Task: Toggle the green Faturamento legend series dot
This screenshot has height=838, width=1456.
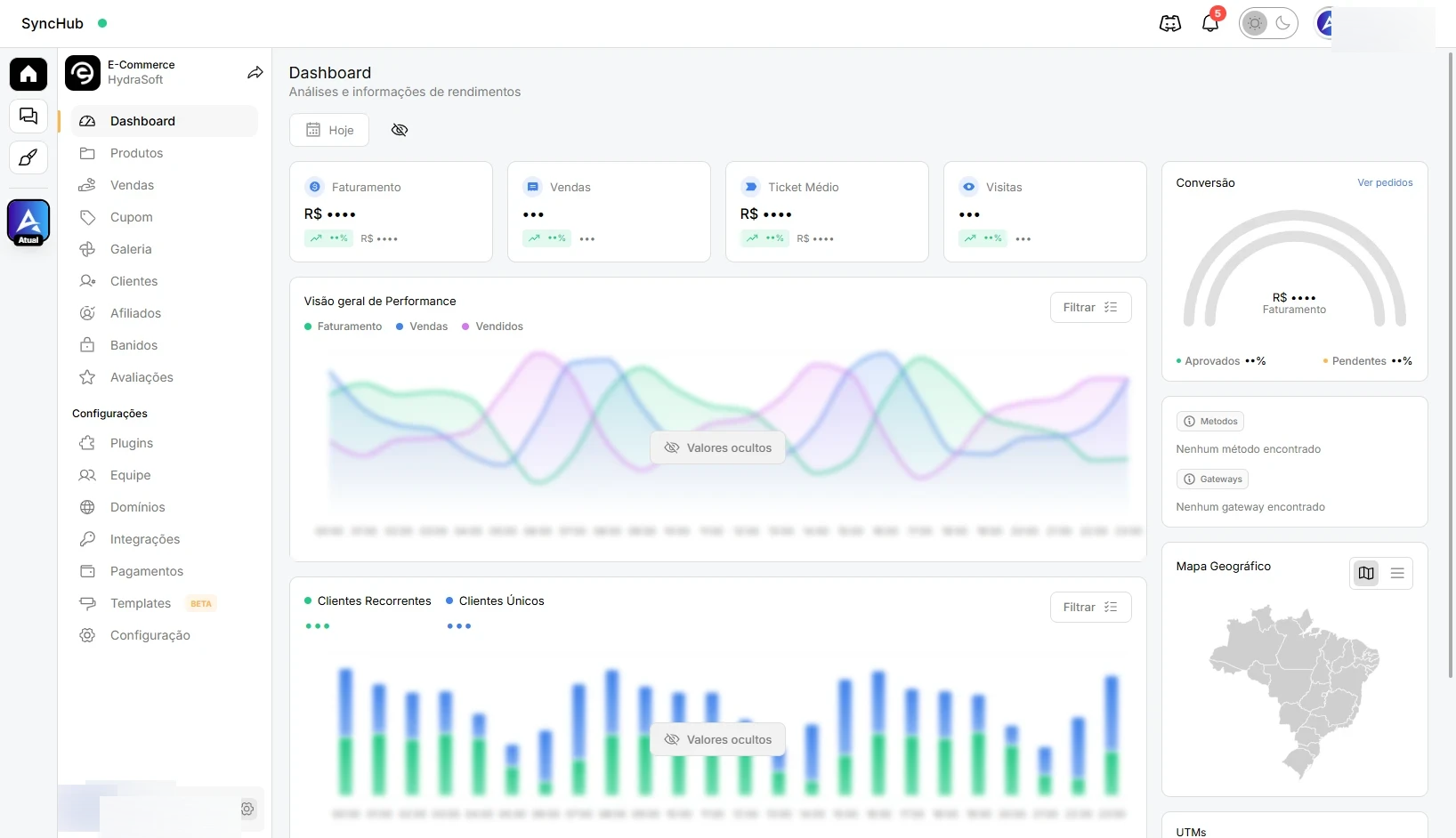Action: point(308,326)
